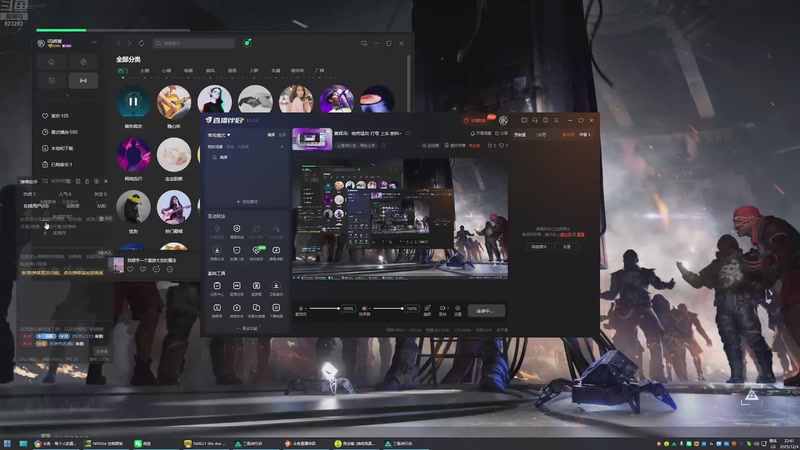
Task: Open the gear settings icon in the 弹幕助手 panel
Action: 96,181
